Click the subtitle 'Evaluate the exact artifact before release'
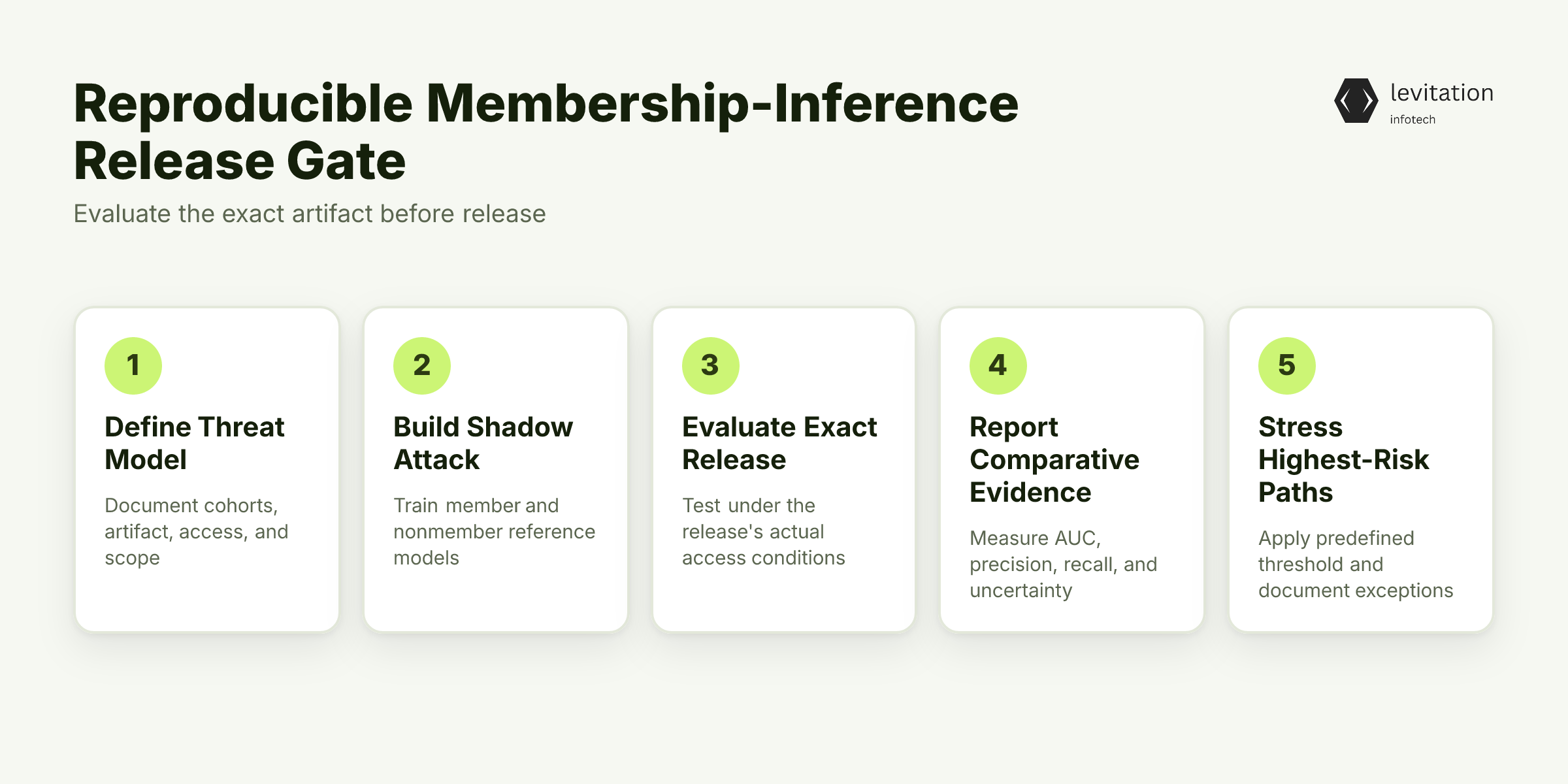1568x784 pixels. click(x=310, y=214)
